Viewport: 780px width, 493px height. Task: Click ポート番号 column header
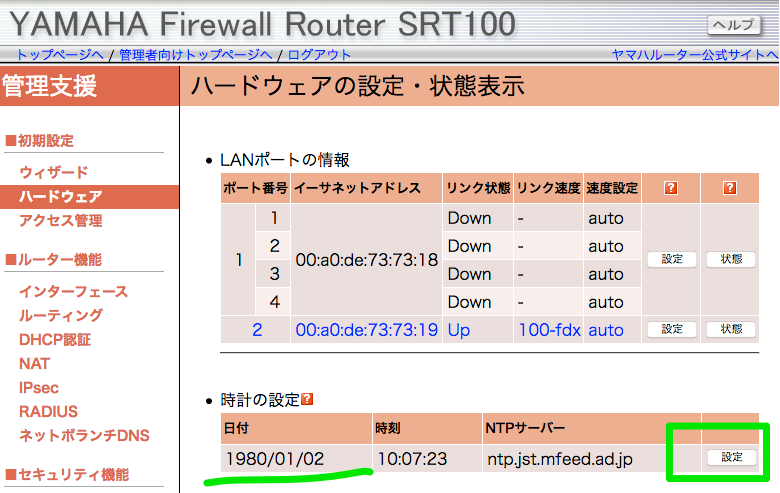(255, 188)
